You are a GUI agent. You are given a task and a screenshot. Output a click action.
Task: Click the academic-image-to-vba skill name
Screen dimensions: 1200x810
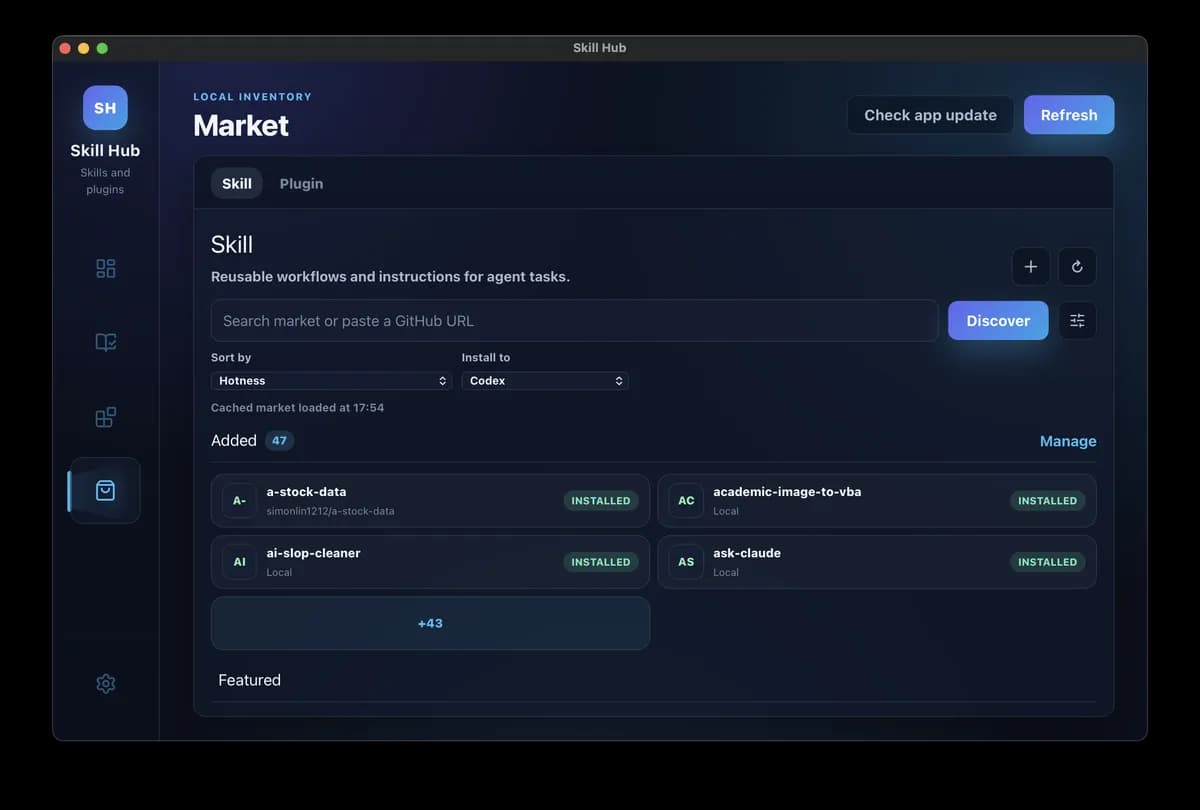787,492
